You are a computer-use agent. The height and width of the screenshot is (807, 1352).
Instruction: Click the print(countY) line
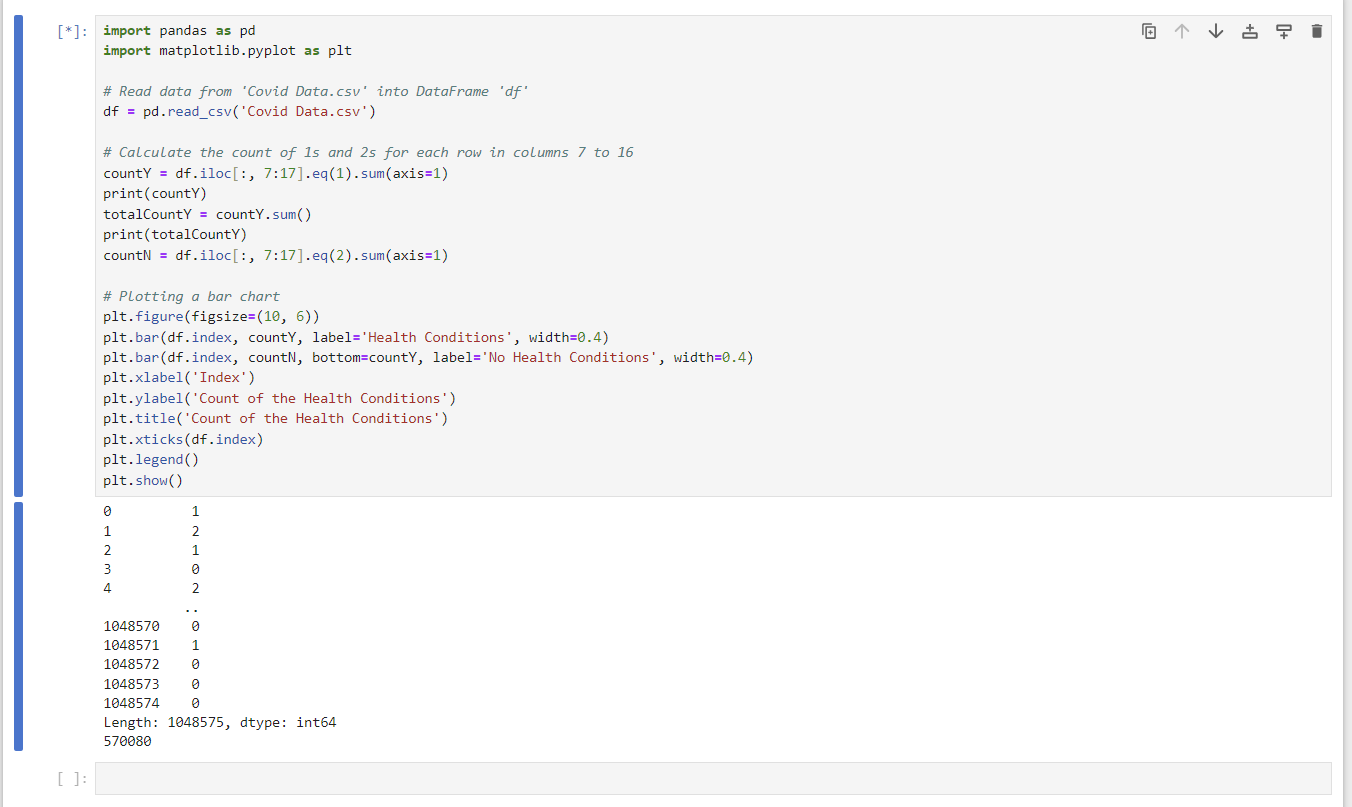[155, 193]
